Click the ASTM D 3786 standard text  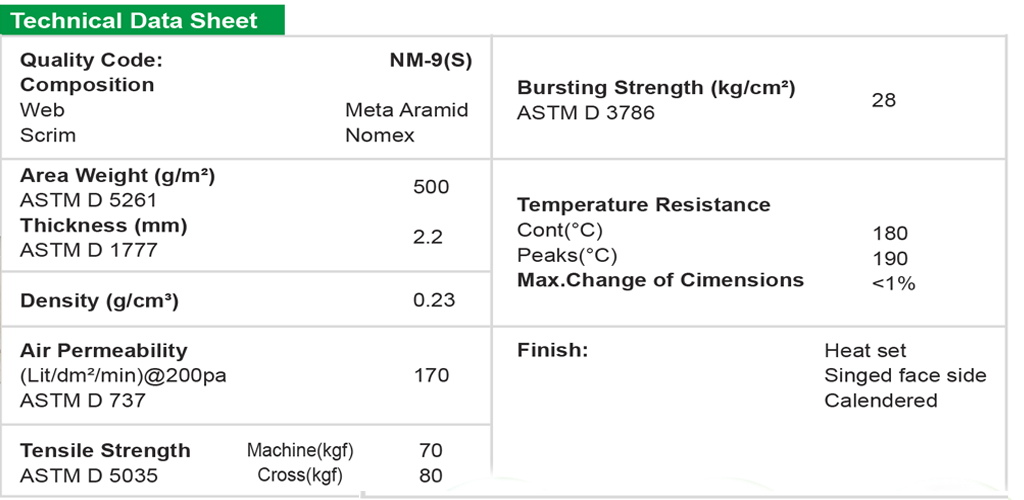pyautogui.click(x=586, y=113)
